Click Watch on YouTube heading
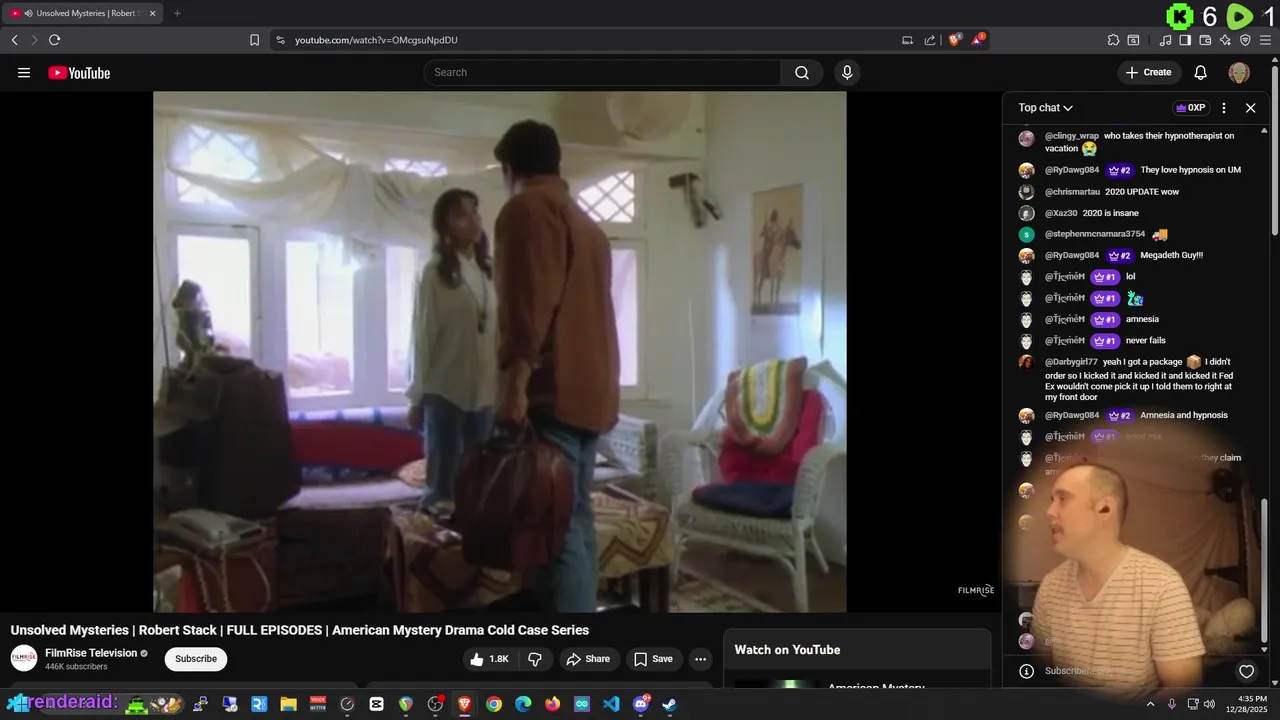The width and height of the screenshot is (1280, 720). click(x=787, y=650)
